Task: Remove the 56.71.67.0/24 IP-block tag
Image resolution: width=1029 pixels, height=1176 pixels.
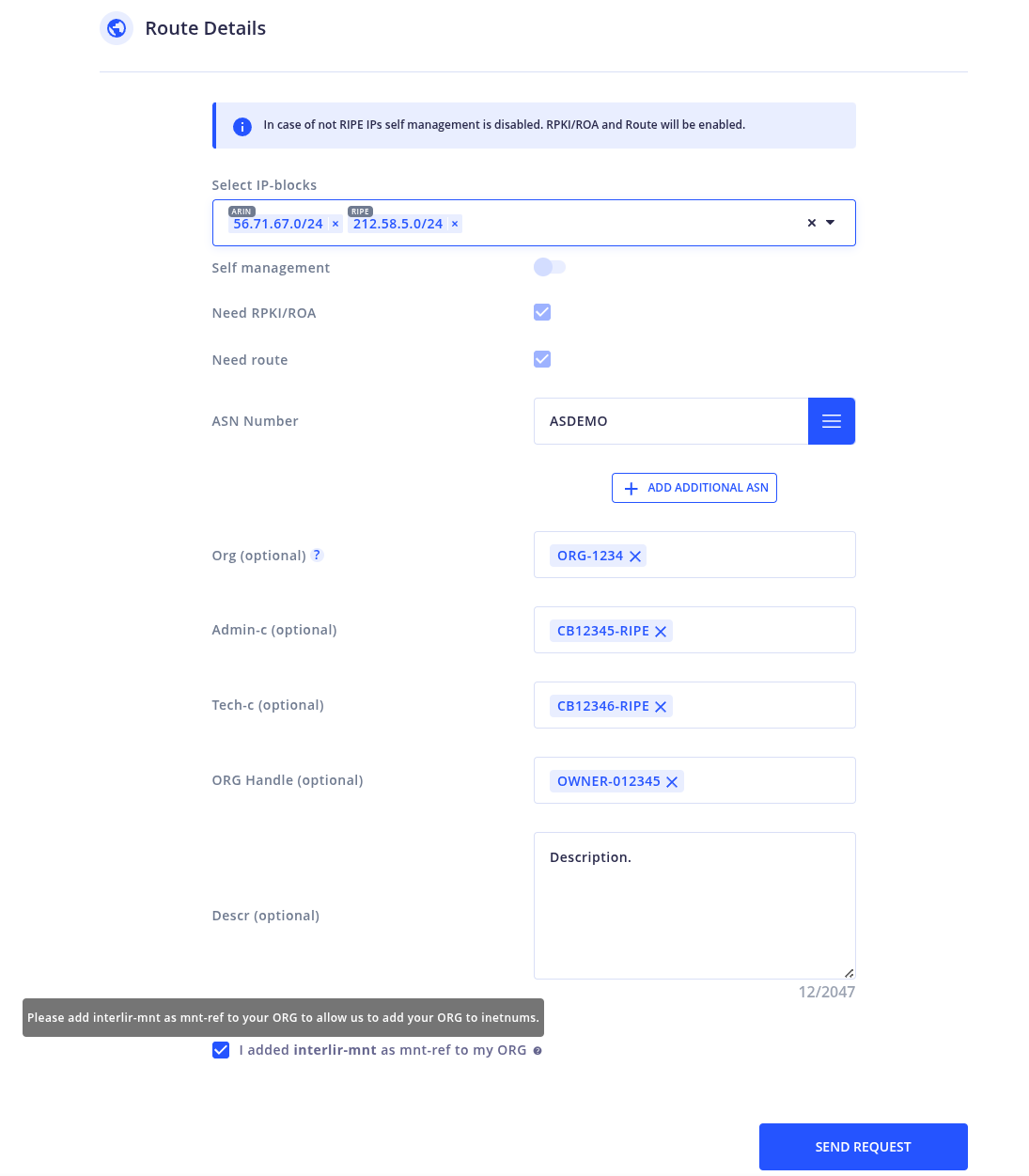Action: click(335, 224)
